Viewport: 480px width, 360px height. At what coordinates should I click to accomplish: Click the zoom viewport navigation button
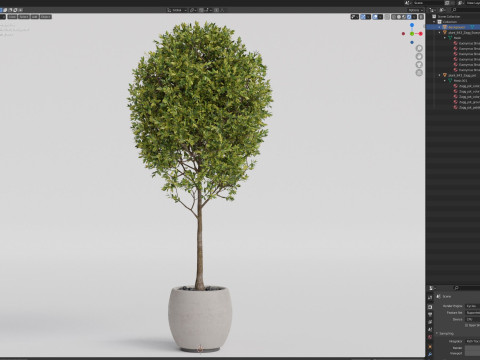click(419, 48)
